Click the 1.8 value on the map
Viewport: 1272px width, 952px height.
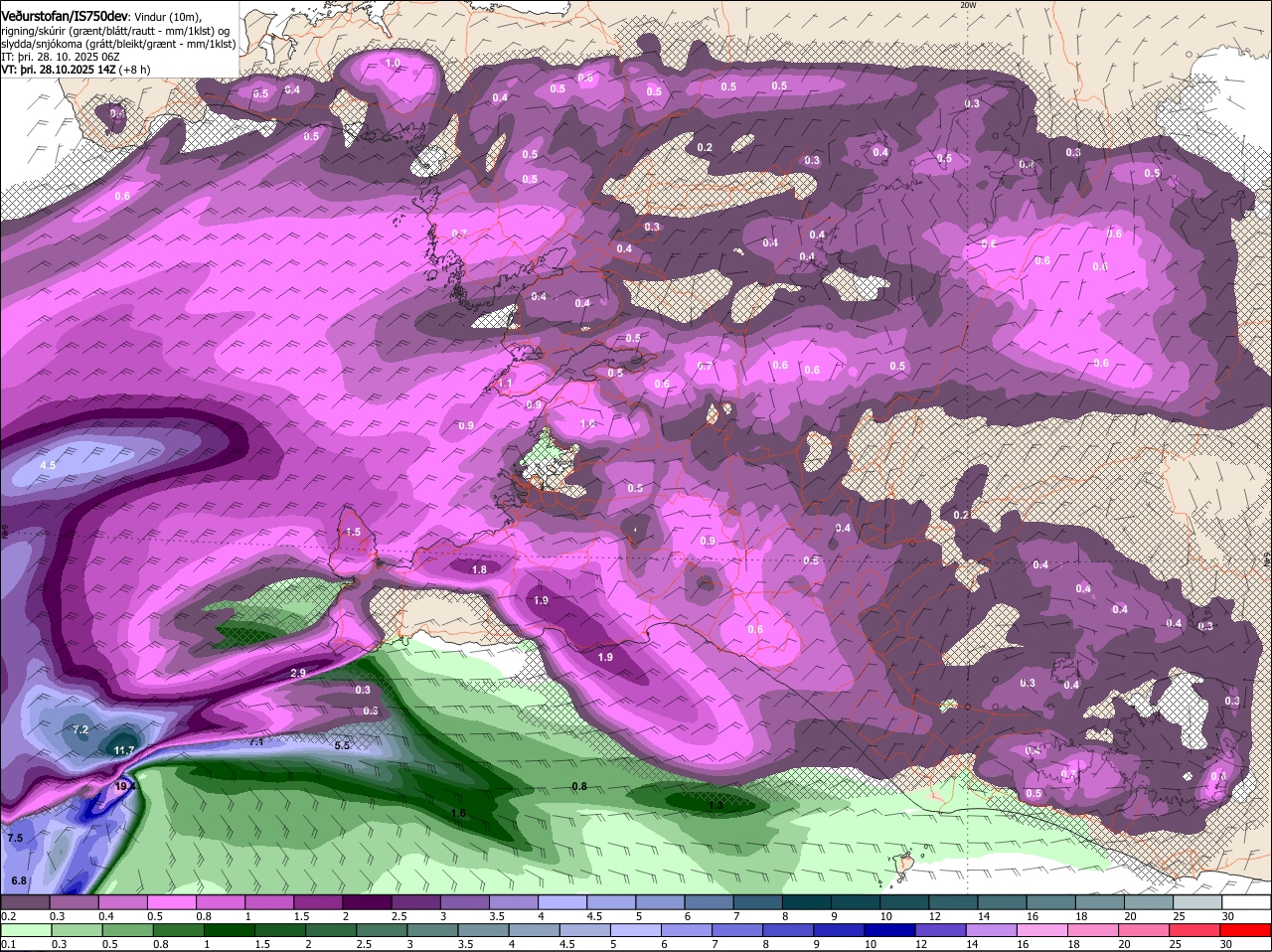[479, 569]
